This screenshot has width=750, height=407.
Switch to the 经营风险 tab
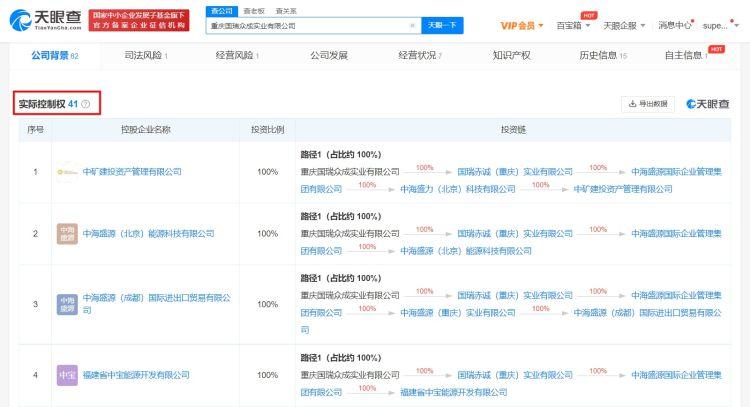pyautogui.click(x=237, y=55)
